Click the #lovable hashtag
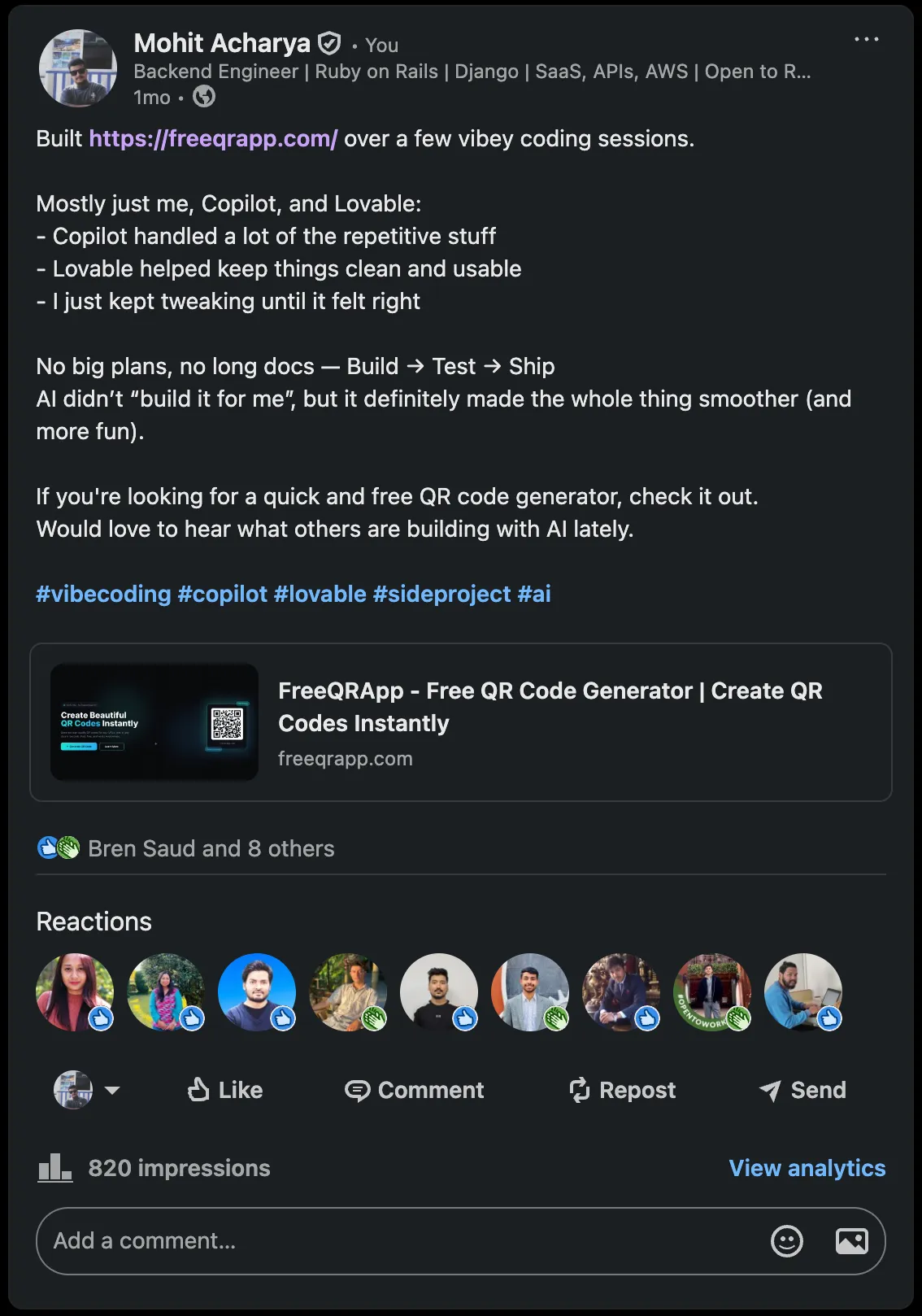This screenshot has height=1316, width=922. point(320,594)
